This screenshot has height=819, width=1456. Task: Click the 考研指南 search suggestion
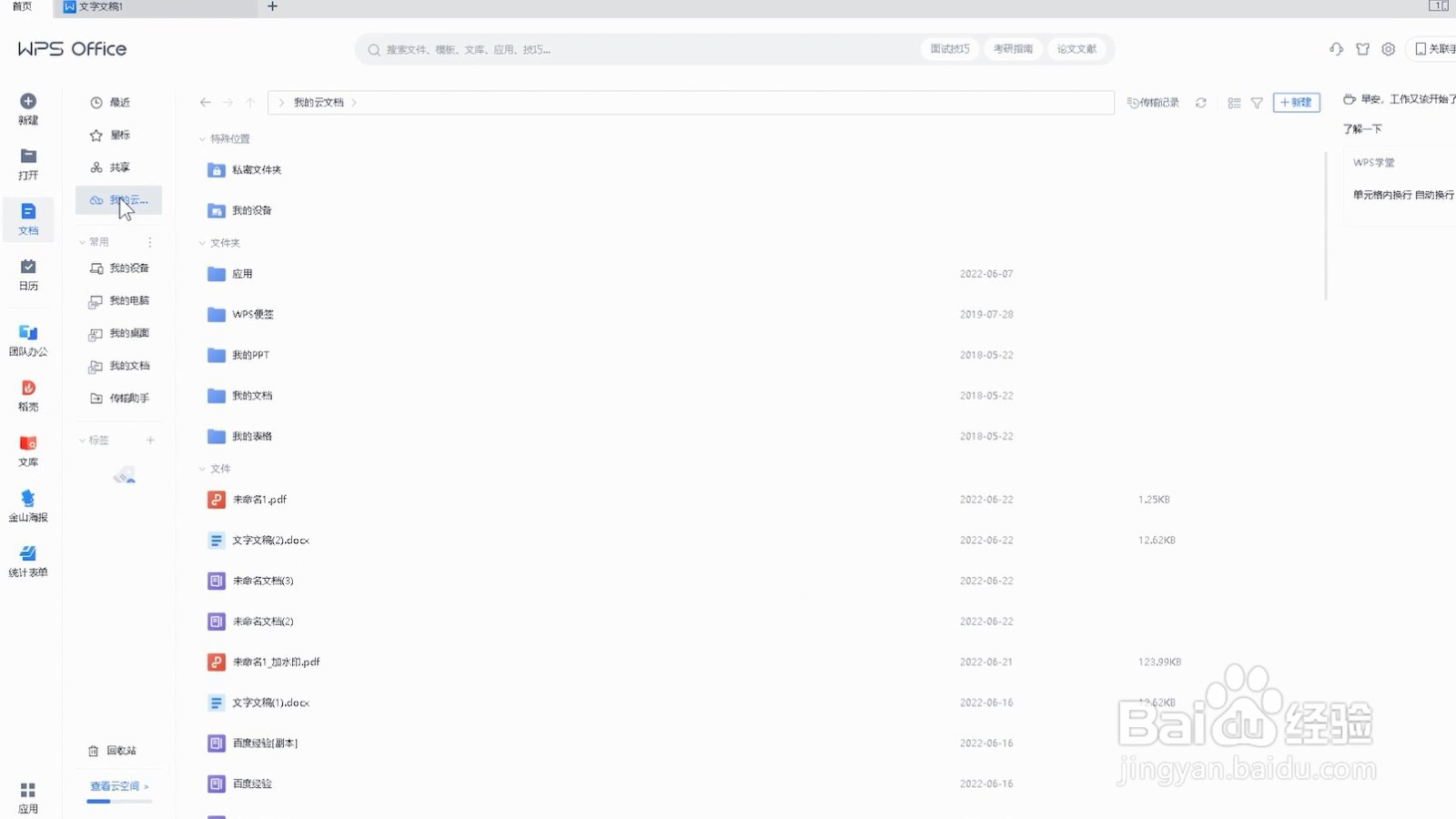click(1013, 49)
